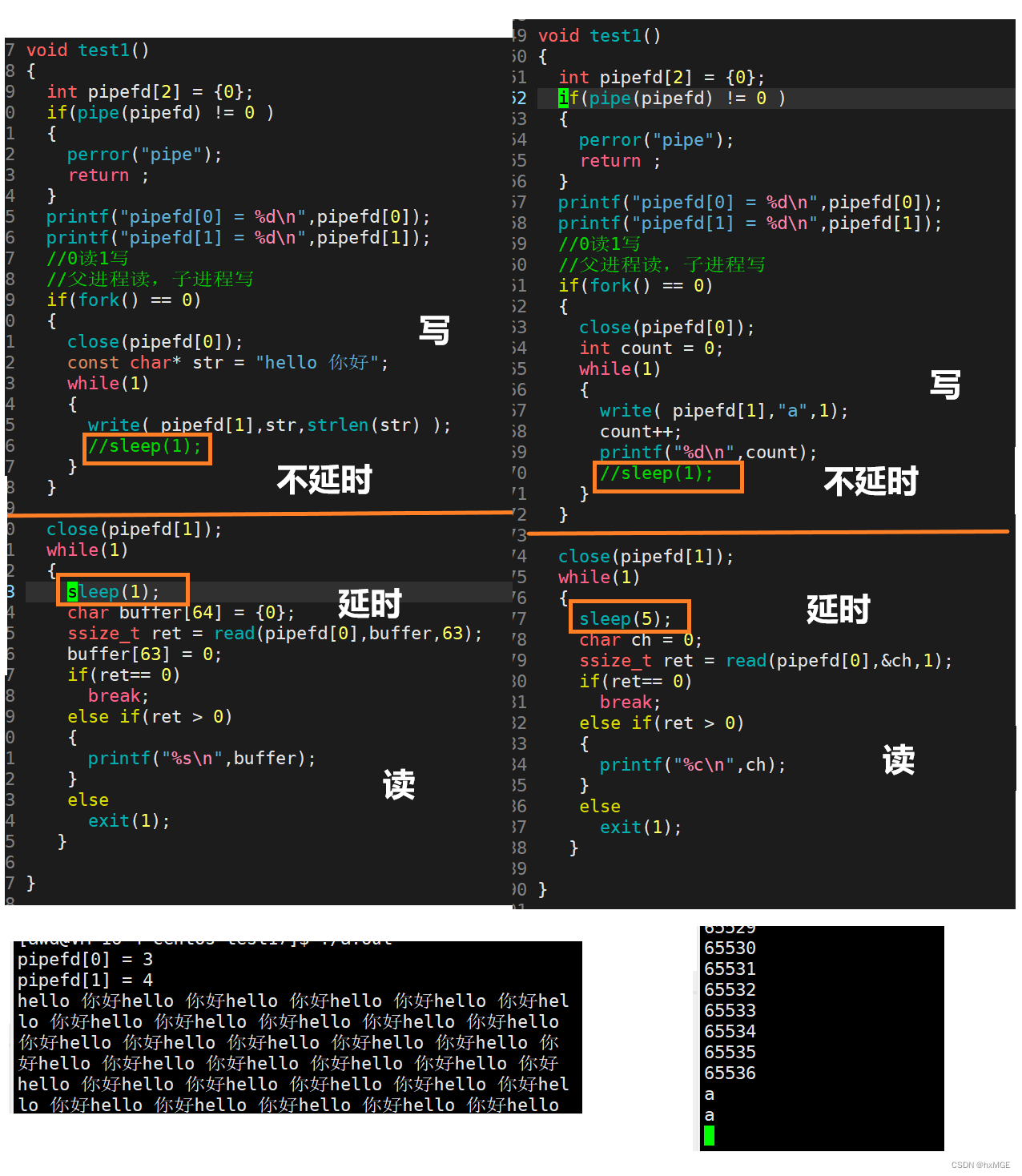Click the line char buffer[64] = {0};
1022x1176 pixels.
click(181, 613)
